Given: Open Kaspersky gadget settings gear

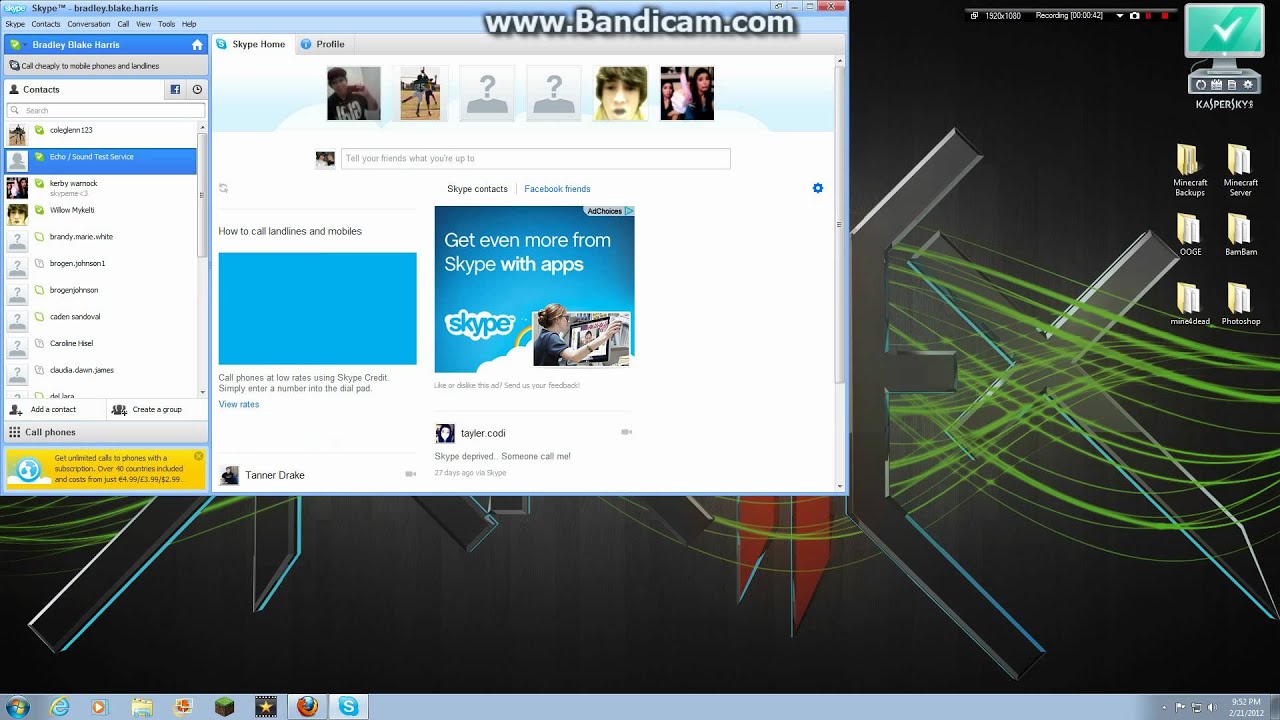Looking at the screenshot, I should (x=1248, y=85).
